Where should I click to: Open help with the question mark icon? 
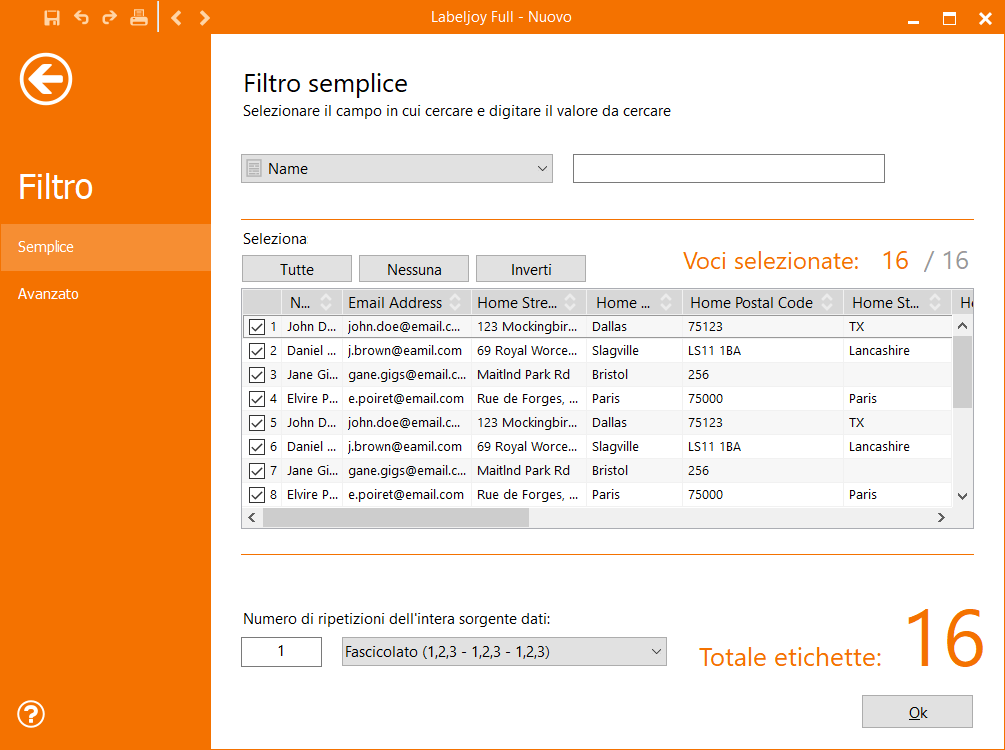[x=32, y=714]
